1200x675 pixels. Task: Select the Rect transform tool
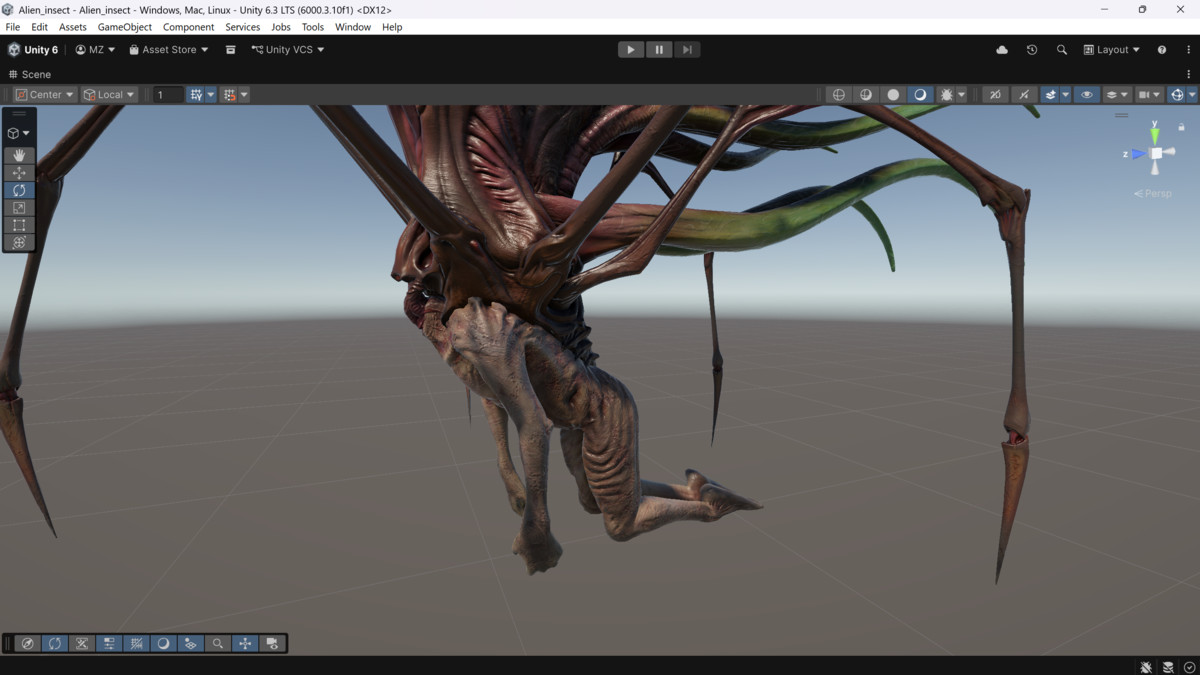[x=19, y=225]
